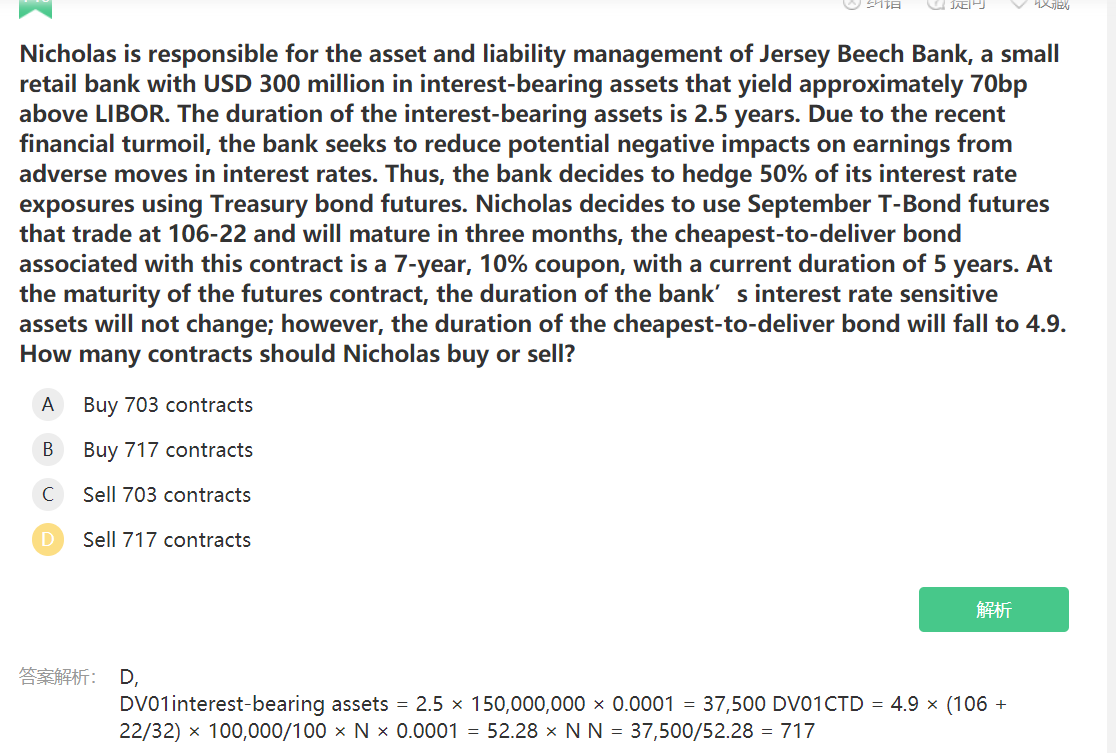Screen dimensions: 1116x753
Task: Choose the "Buy 717 contracts" answer text
Action: 168,450
